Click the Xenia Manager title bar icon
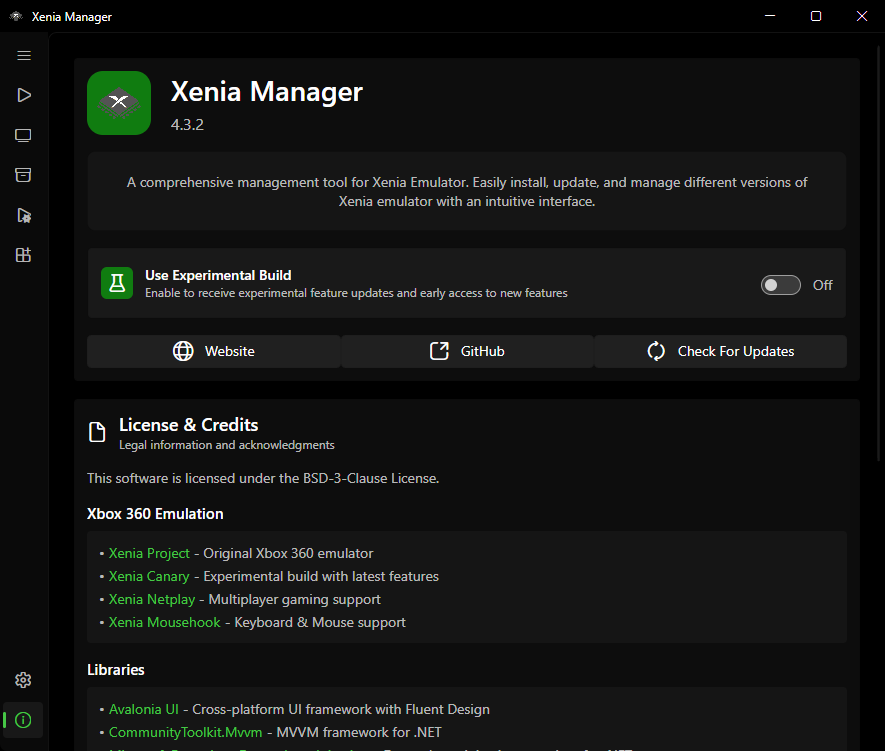 [16, 16]
